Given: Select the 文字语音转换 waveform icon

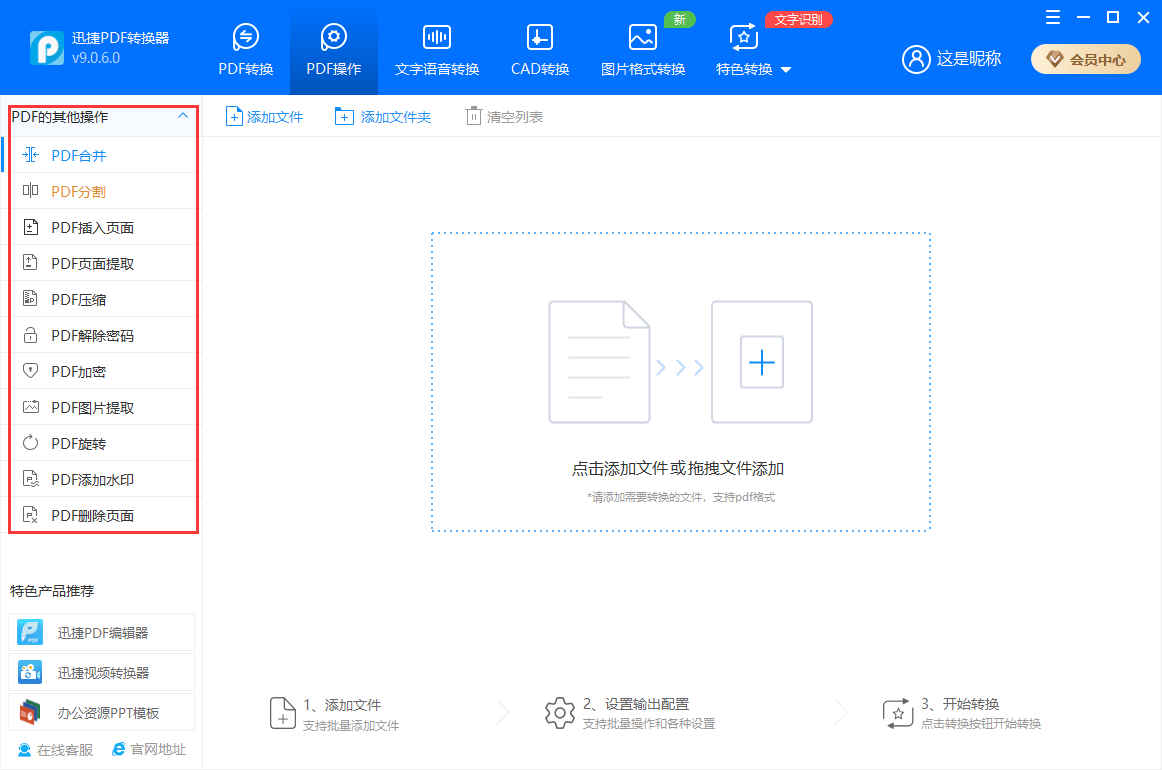Looking at the screenshot, I should [436, 37].
